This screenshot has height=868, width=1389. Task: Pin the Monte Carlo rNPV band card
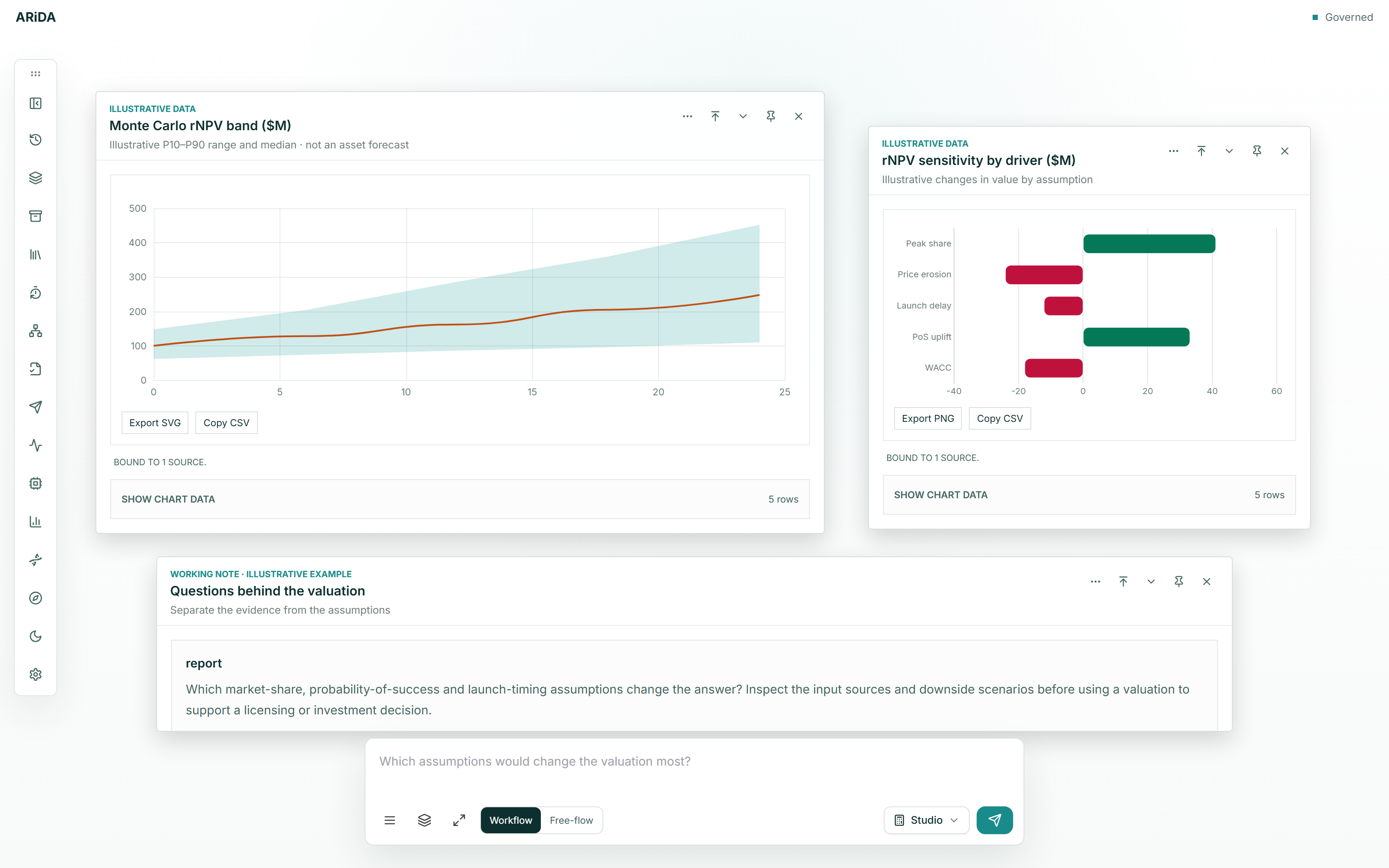(x=771, y=117)
